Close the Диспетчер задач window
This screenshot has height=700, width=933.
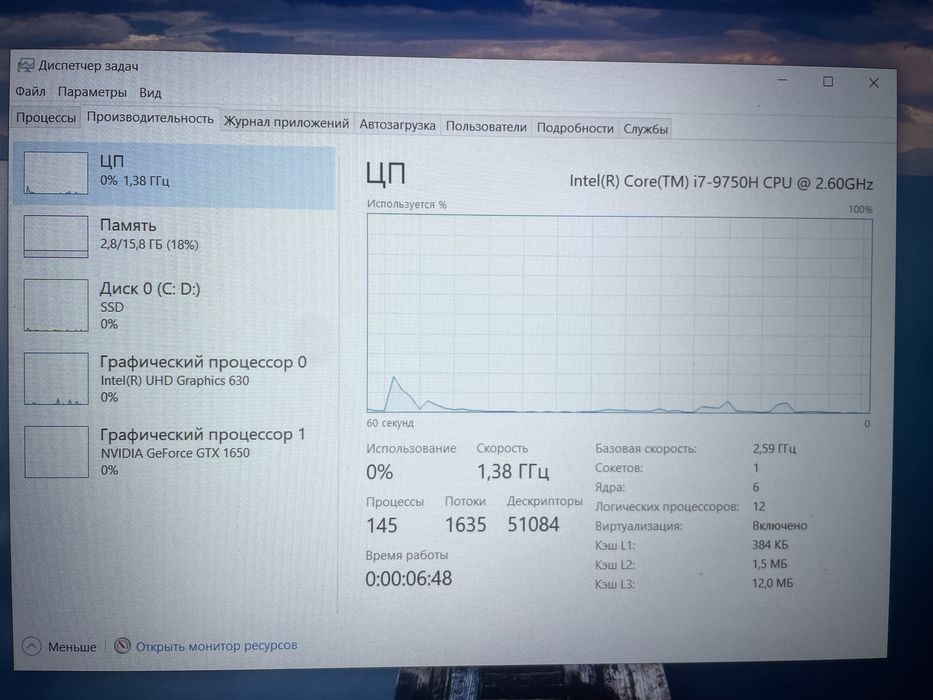873,83
